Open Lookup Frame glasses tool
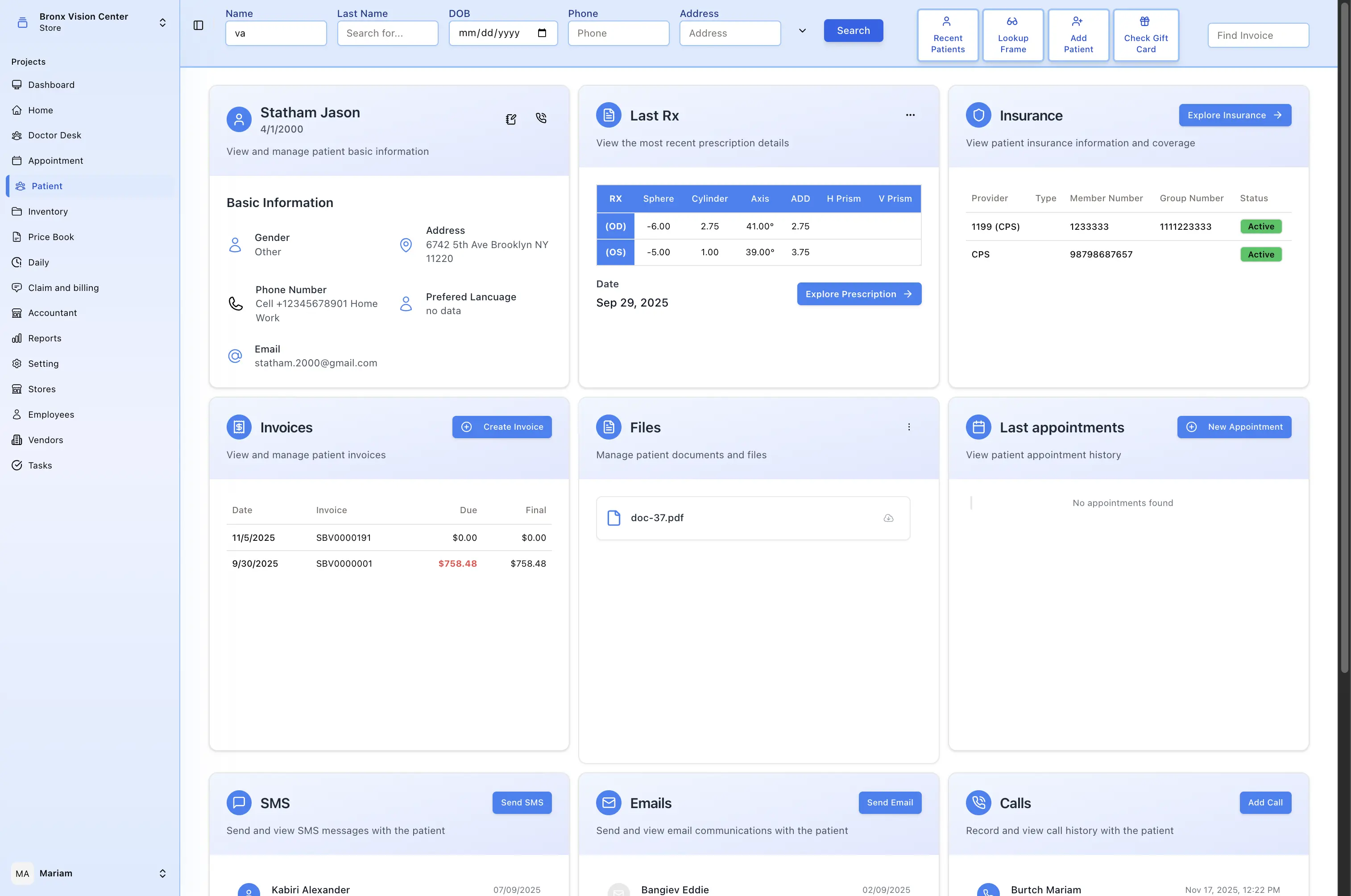Image resolution: width=1351 pixels, height=896 pixels. (x=1012, y=35)
